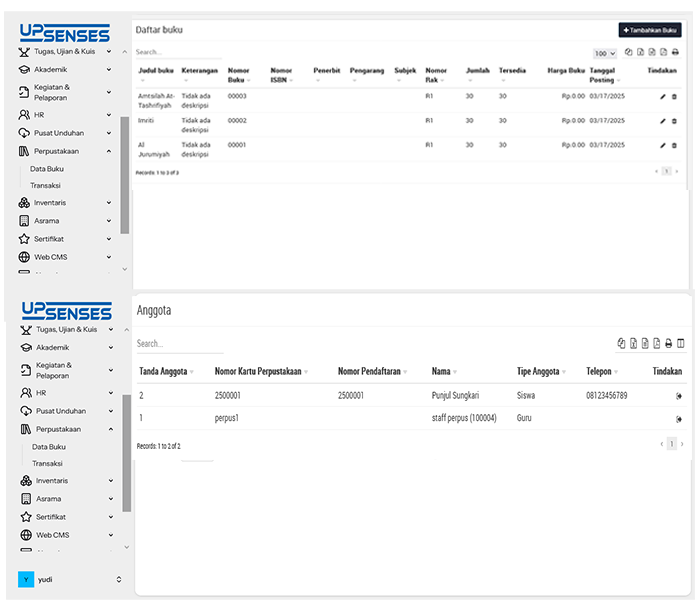Export Anggota table as CSV
The height and width of the screenshot is (600, 700).
(x=645, y=343)
